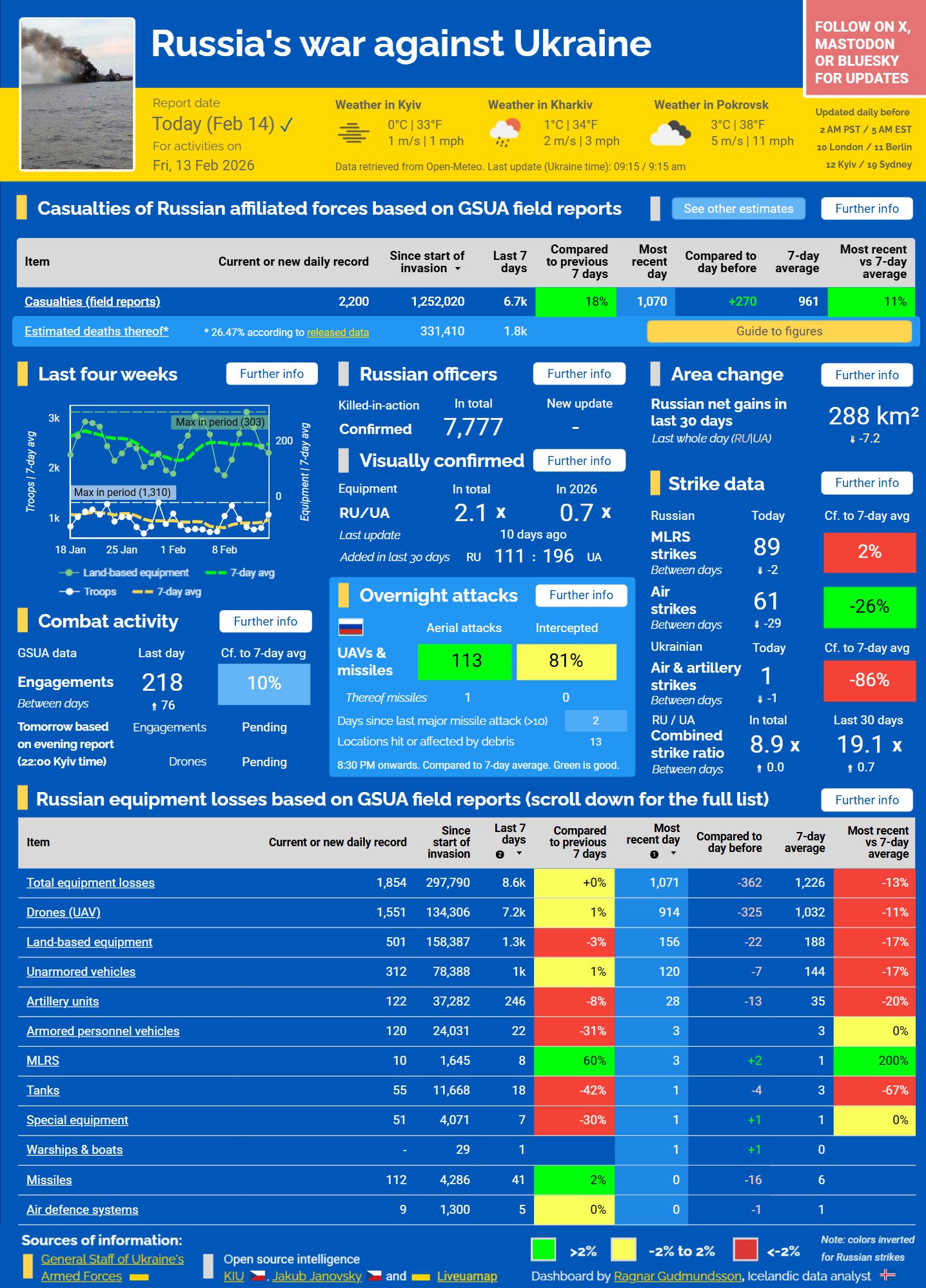Click the Icelandic flag icon in footer

(888, 1275)
